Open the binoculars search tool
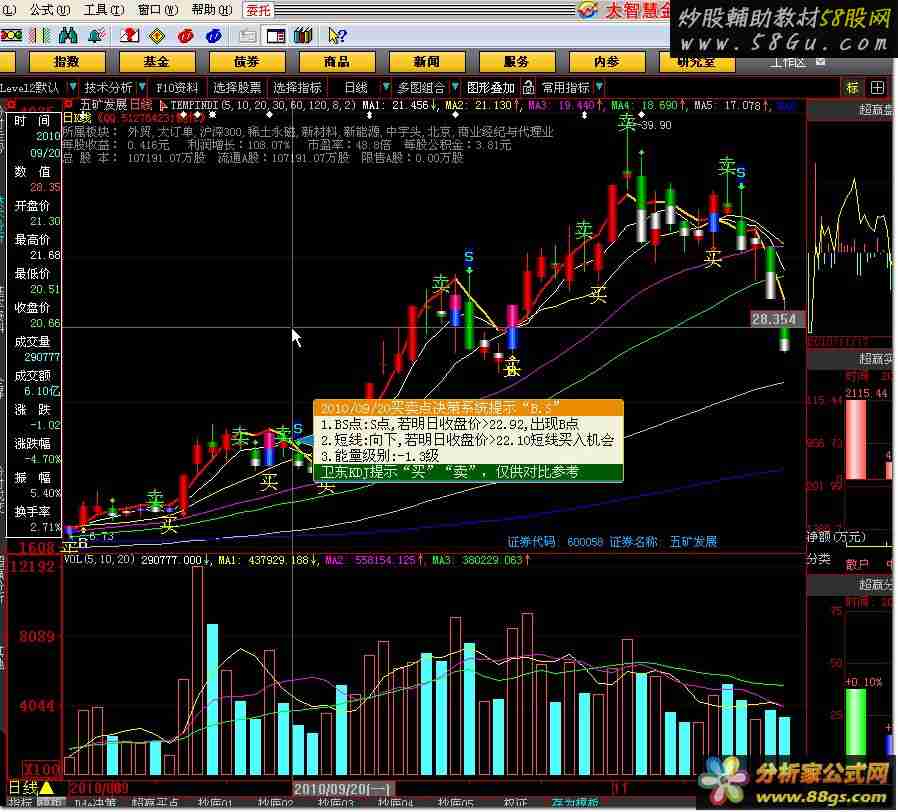This screenshot has width=898, height=812. (x=68, y=36)
